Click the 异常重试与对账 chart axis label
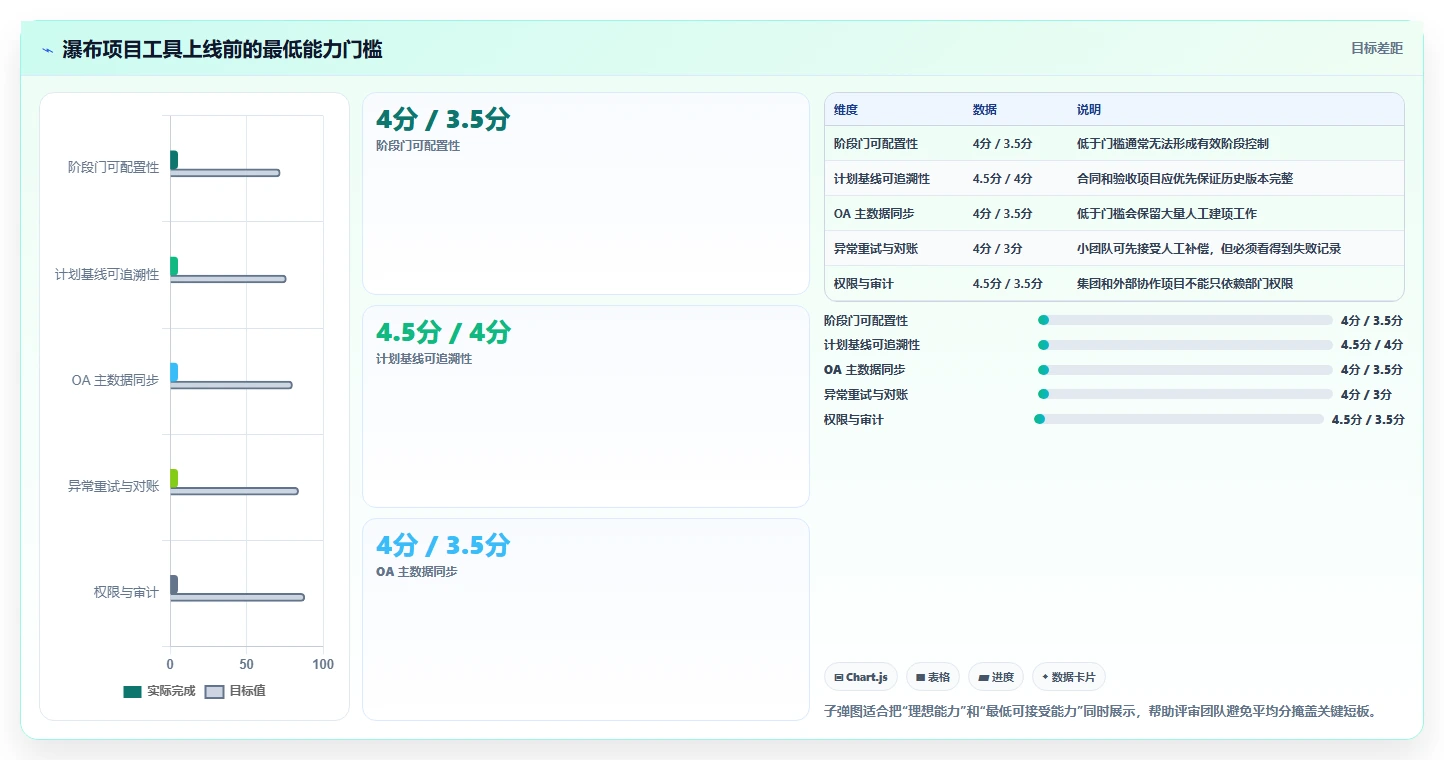1444x760 pixels. click(x=113, y=487)
